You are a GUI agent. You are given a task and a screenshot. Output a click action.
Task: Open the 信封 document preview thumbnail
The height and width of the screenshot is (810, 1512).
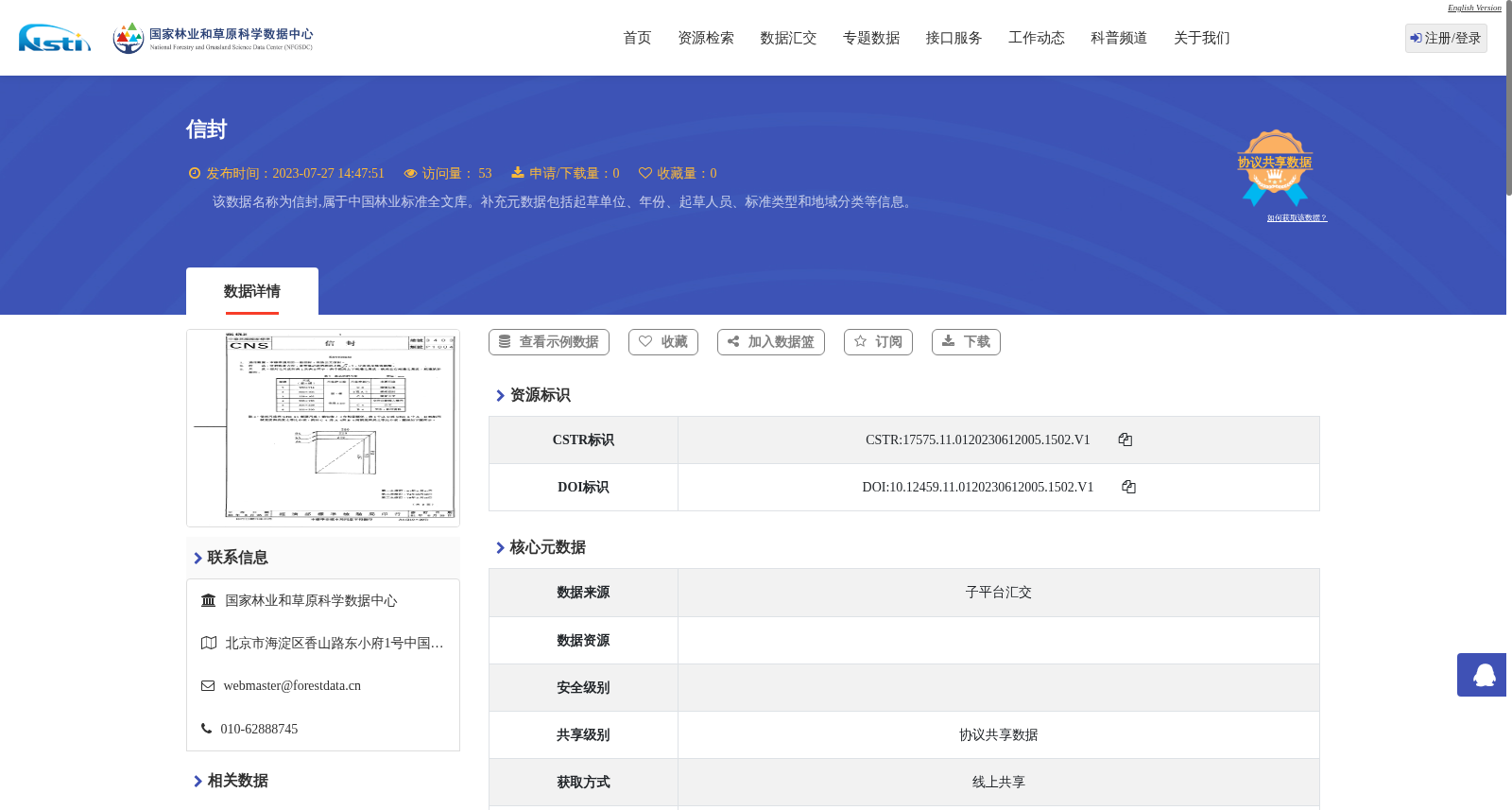[x=323, y=428]
